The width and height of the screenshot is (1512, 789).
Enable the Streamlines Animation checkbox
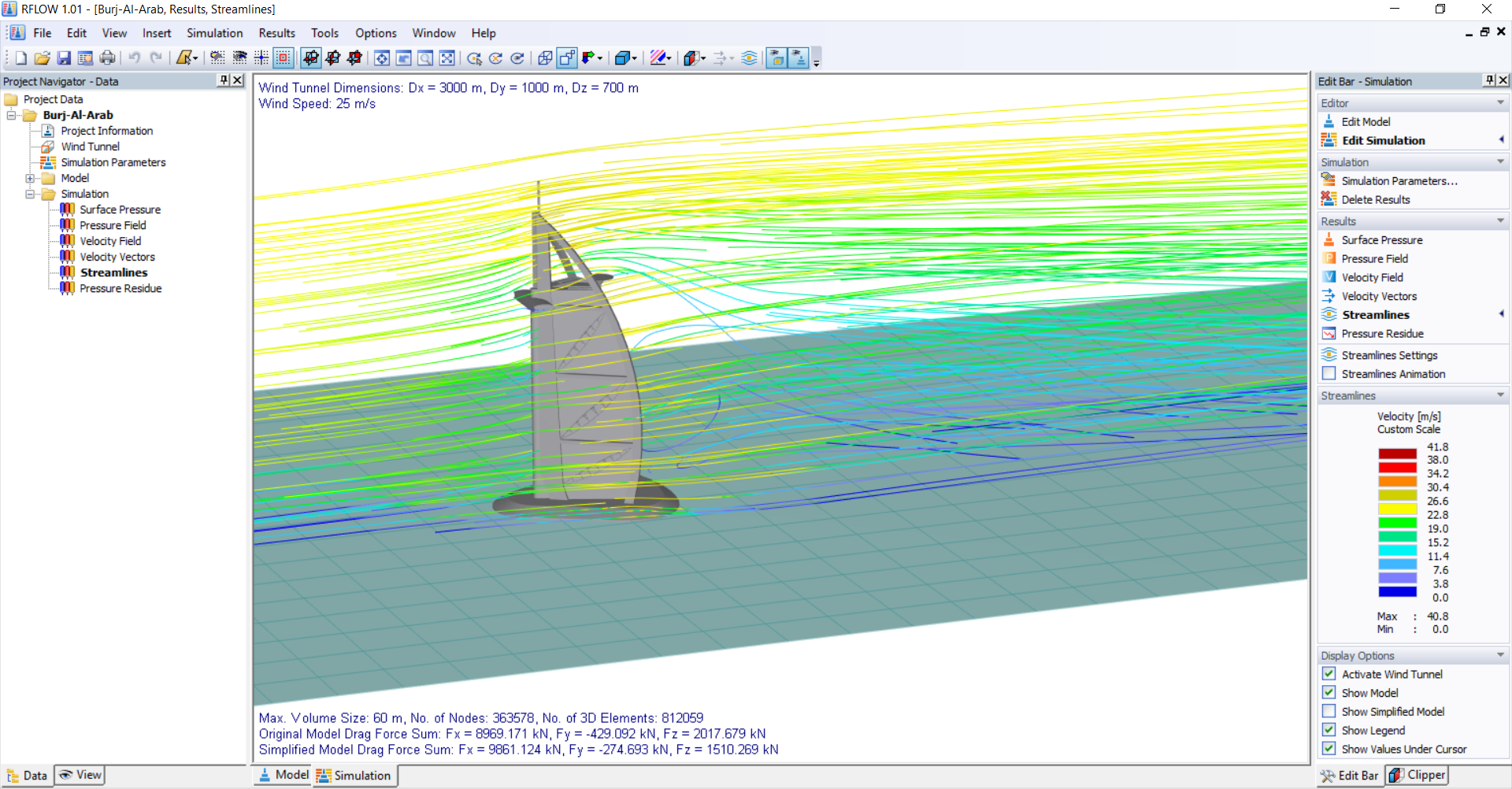coord(1329,374)
